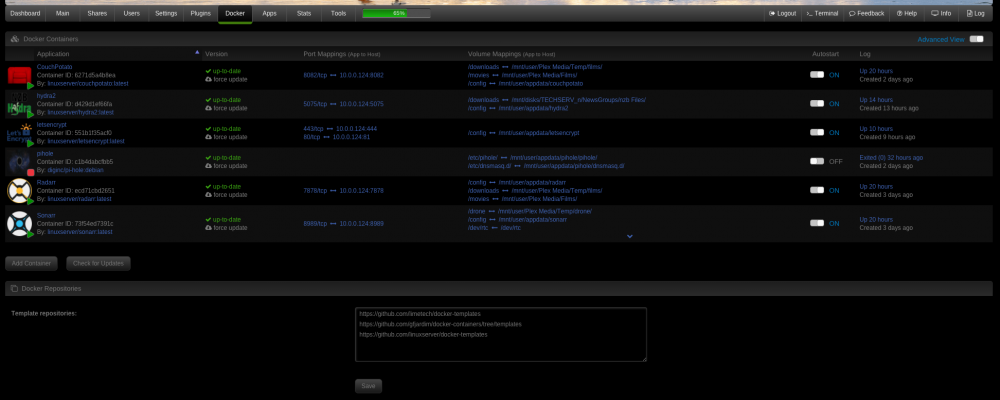The image size is (1000, 400).
Task: Open the system Info panel
Action: click(x=941, y=13)
